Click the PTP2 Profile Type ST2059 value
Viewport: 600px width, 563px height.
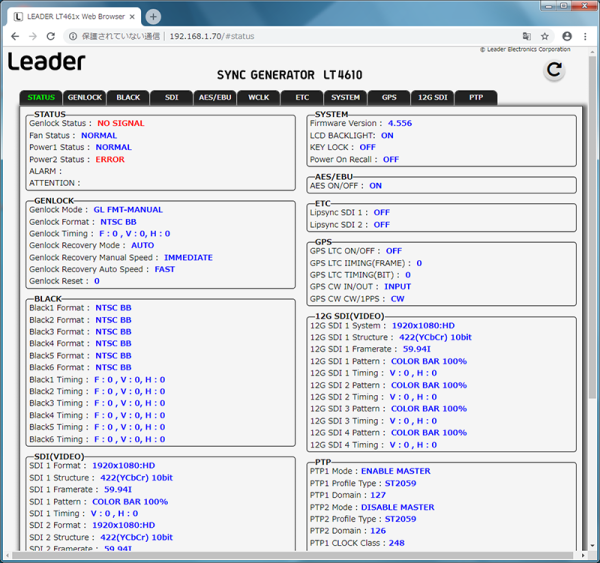click(x=400, y=519)
